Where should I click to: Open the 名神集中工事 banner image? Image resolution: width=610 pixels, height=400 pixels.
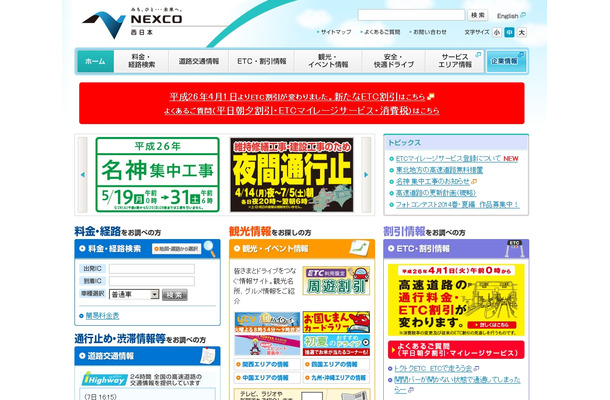click(x=158, y=175)
